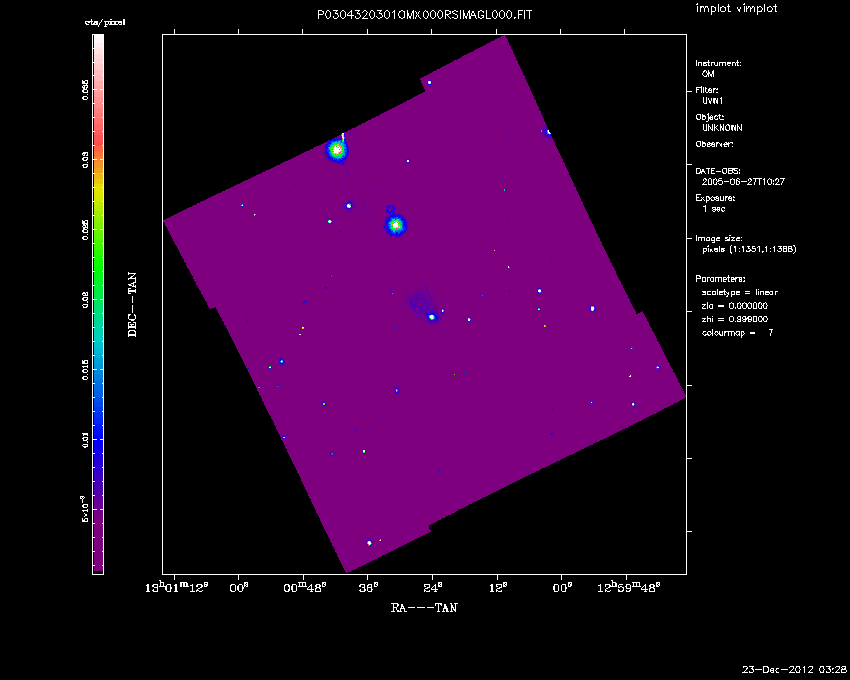Click the 0.015 colour bar label
This screenshot has width=850, height=680.
(x=85, y=370)
